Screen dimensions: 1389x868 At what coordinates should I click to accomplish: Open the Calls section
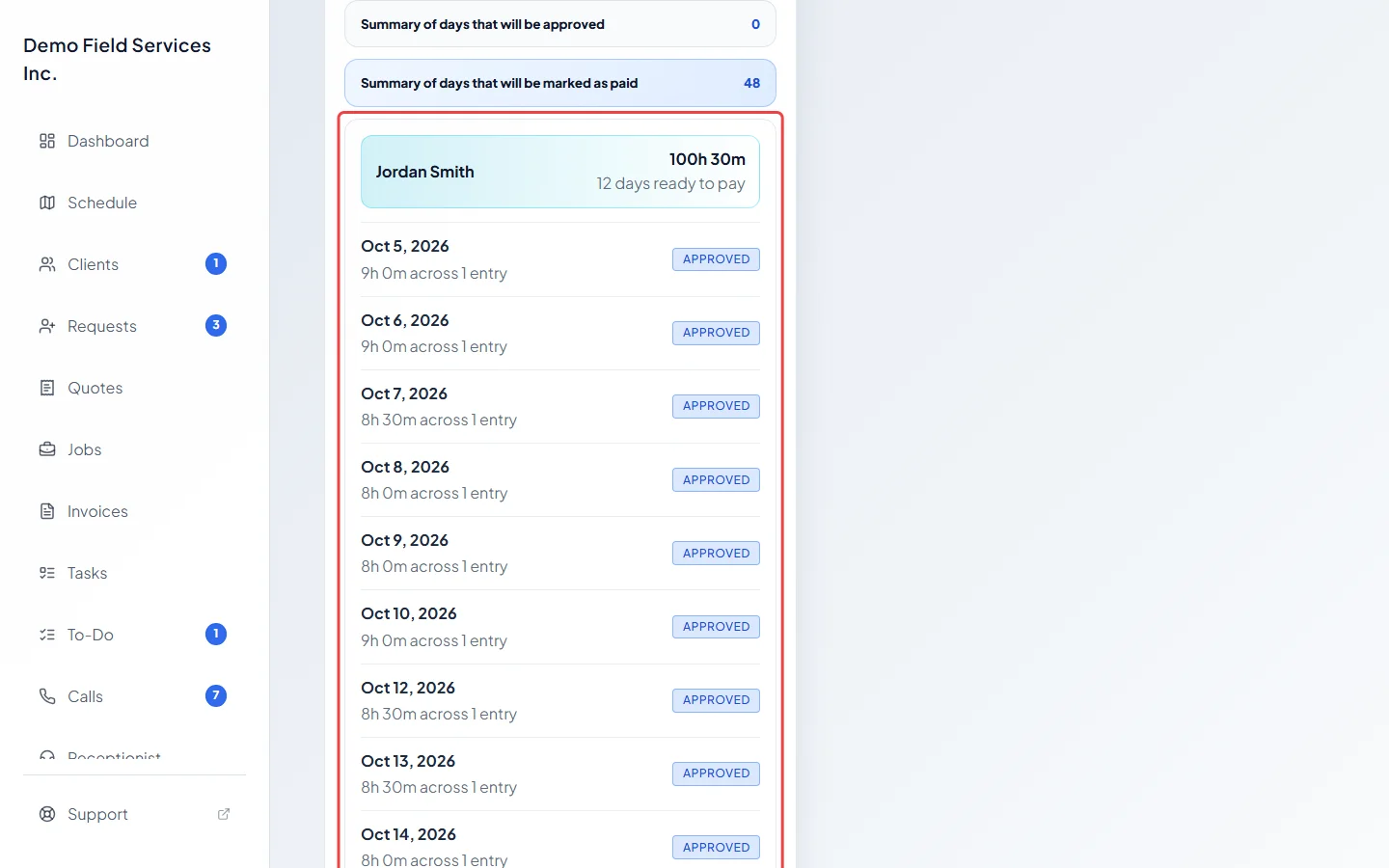pos(135,696)
